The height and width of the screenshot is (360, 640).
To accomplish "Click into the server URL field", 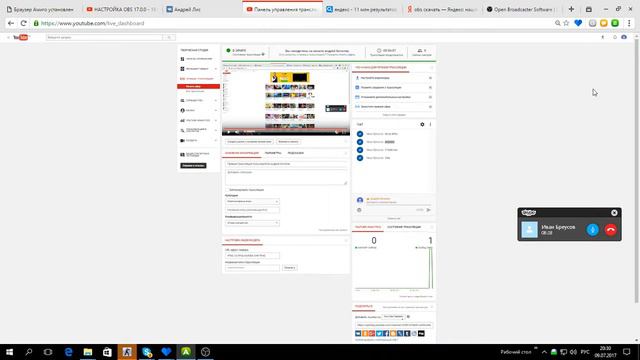I will coord(252,256).
